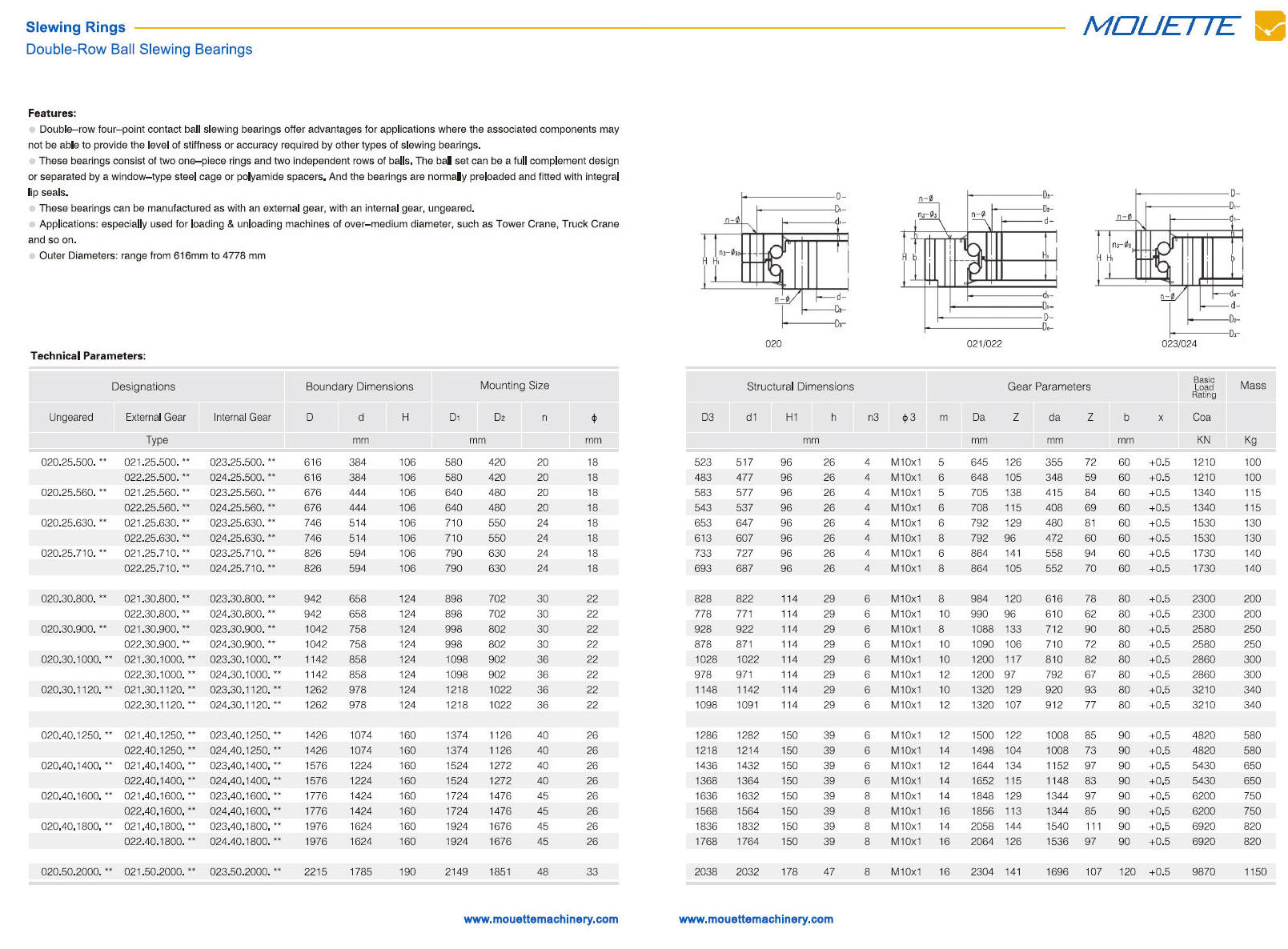This screenshot has height=949, width=1288.
Task: Select the Double-Row Ball Slewing Bearings subtitle
Action: (139, 50)
